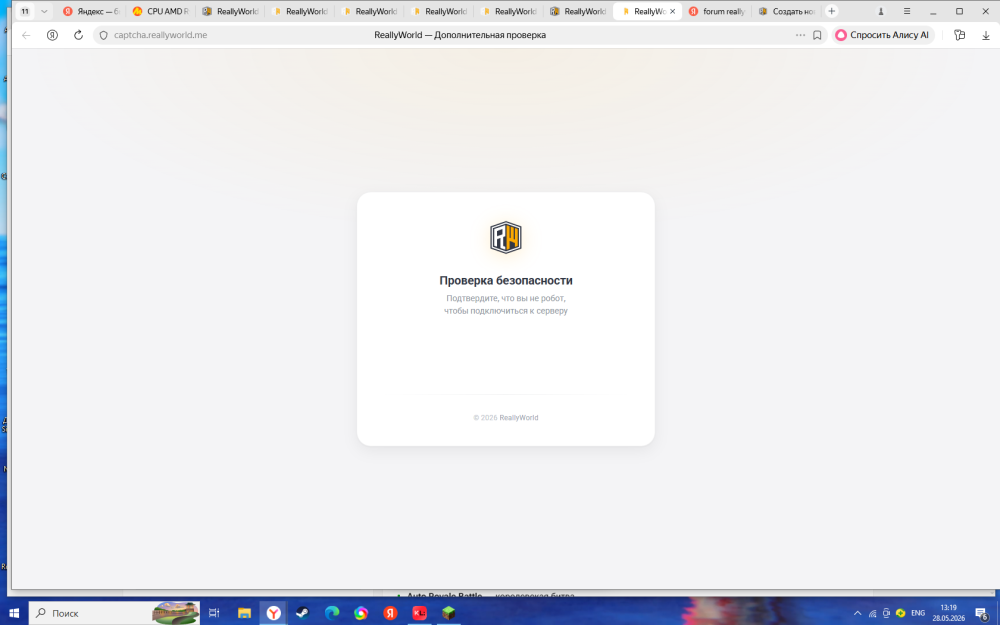Switch to the CPU AMD R tab
1000x625 pixels.
[x=161, y=11]
